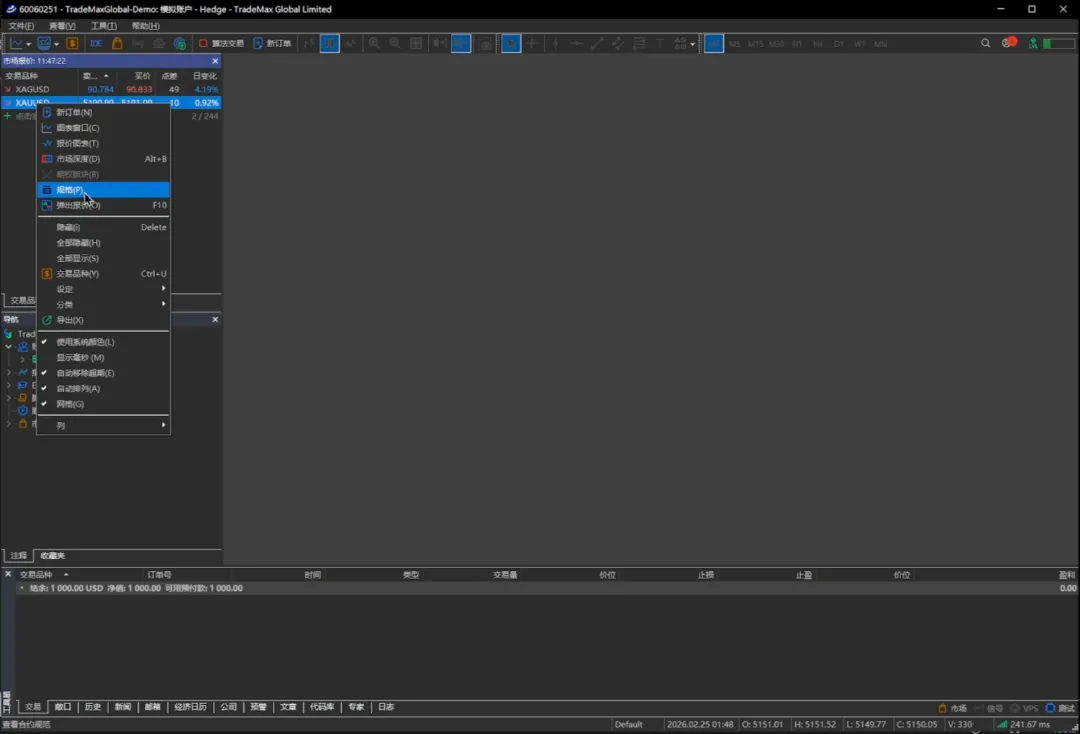Click the Market Depth icon in context menu
1080x734 pixels.
pyautogui.click(x=47, y=159)
